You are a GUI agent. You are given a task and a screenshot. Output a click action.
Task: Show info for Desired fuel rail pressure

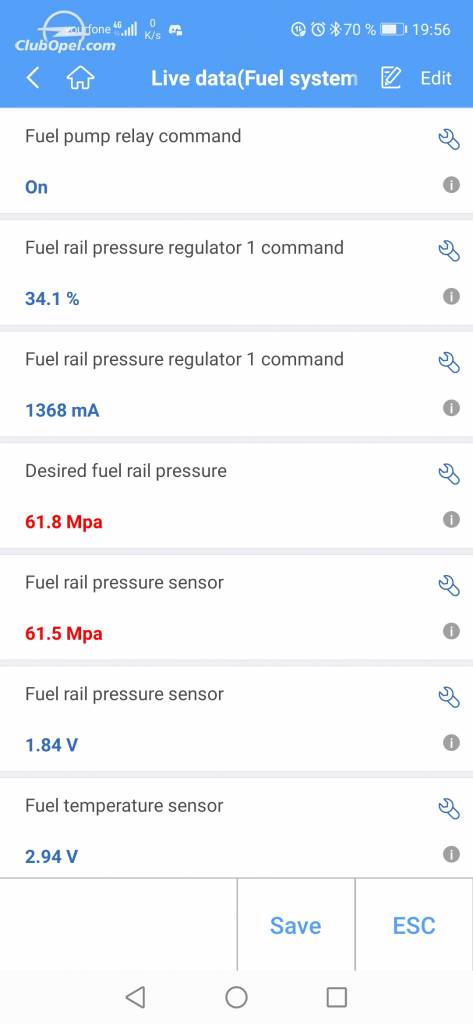pyautogui.click(x=451, y=520)
